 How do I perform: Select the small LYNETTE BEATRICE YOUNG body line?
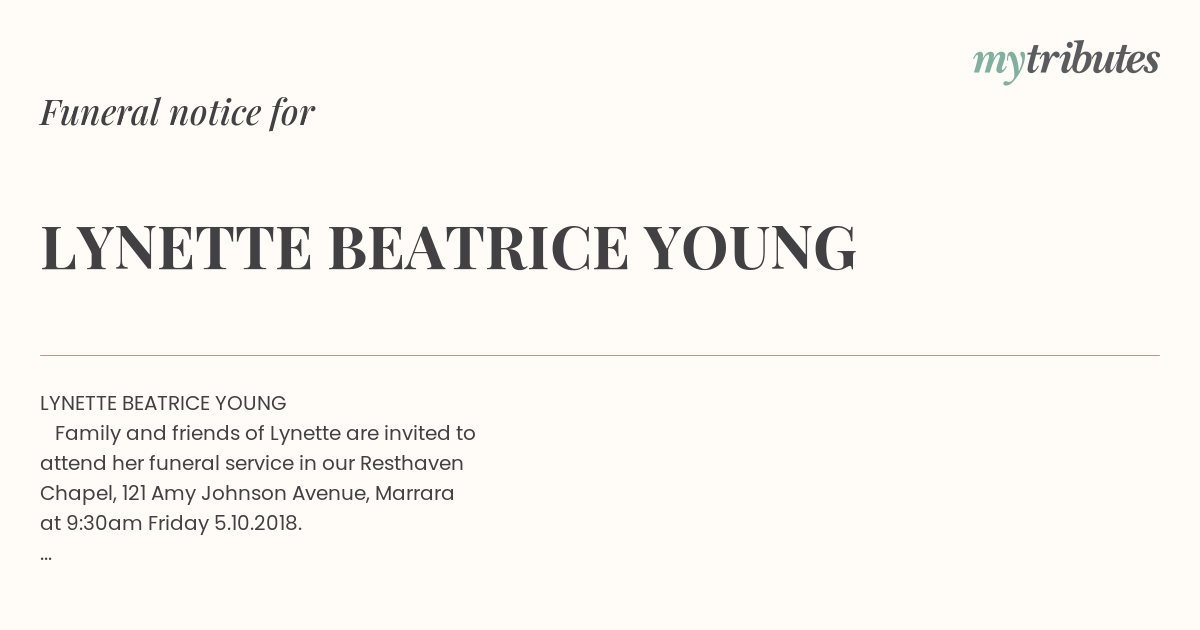[163, 403]
